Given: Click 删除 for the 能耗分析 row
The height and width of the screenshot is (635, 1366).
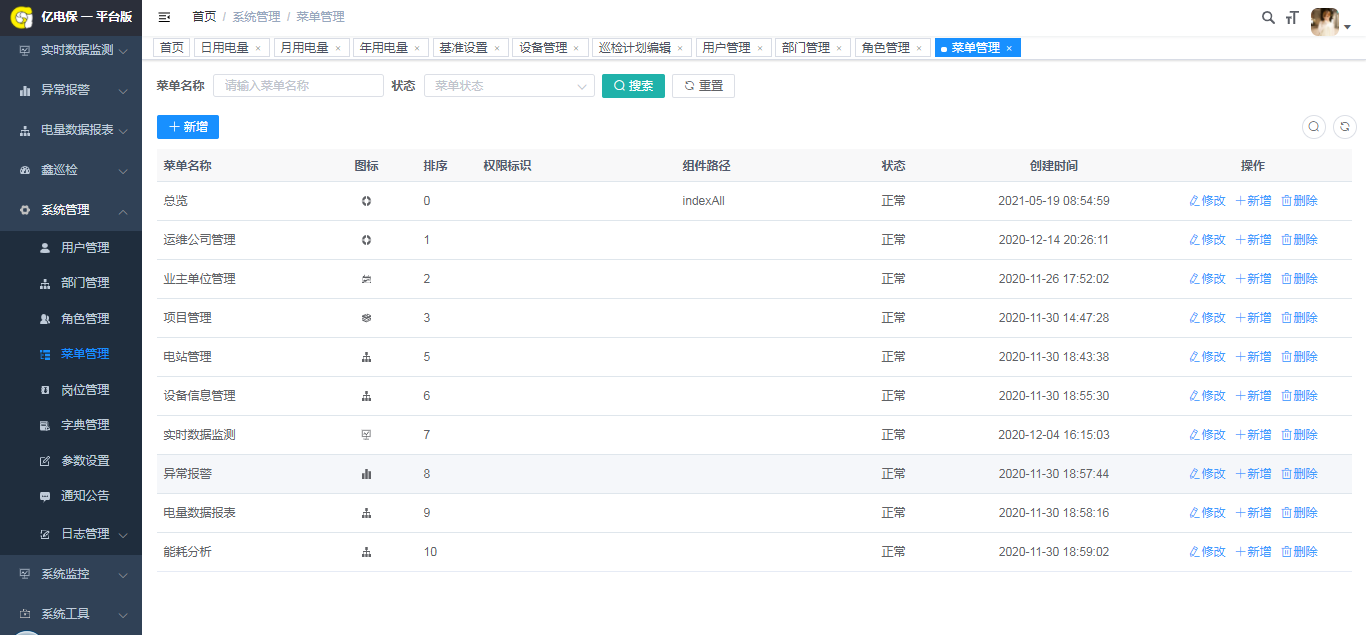Looking at the screenshot, I should coord(1300,552).
